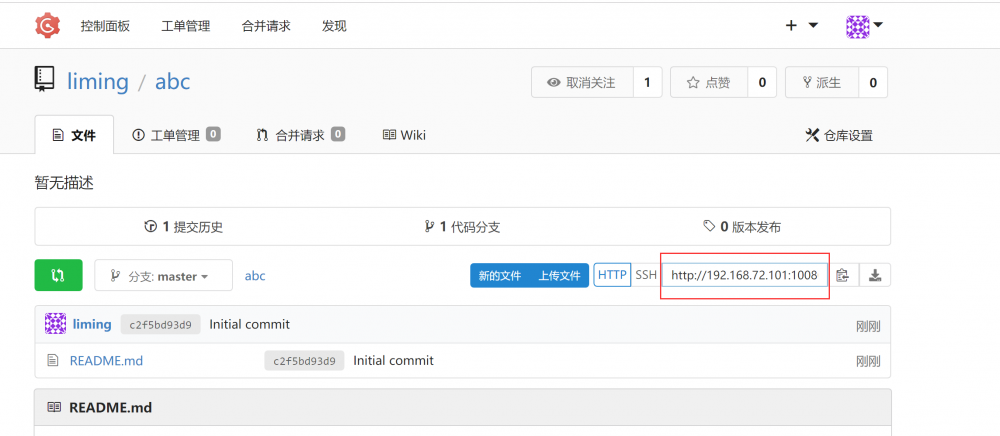Screen dimensions: 1000x436
Task: Select the HTTP clone protocol
Action: pos(612,275)
